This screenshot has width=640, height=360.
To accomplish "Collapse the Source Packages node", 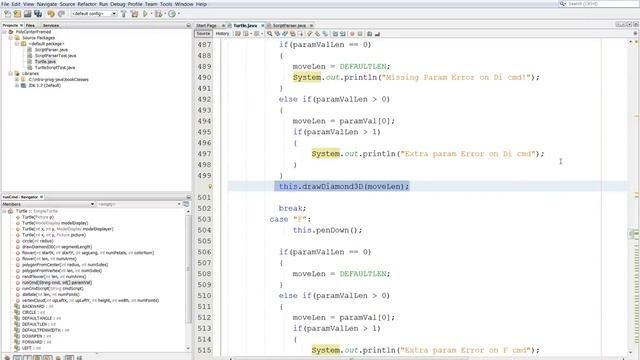I will tap(11, 38).
